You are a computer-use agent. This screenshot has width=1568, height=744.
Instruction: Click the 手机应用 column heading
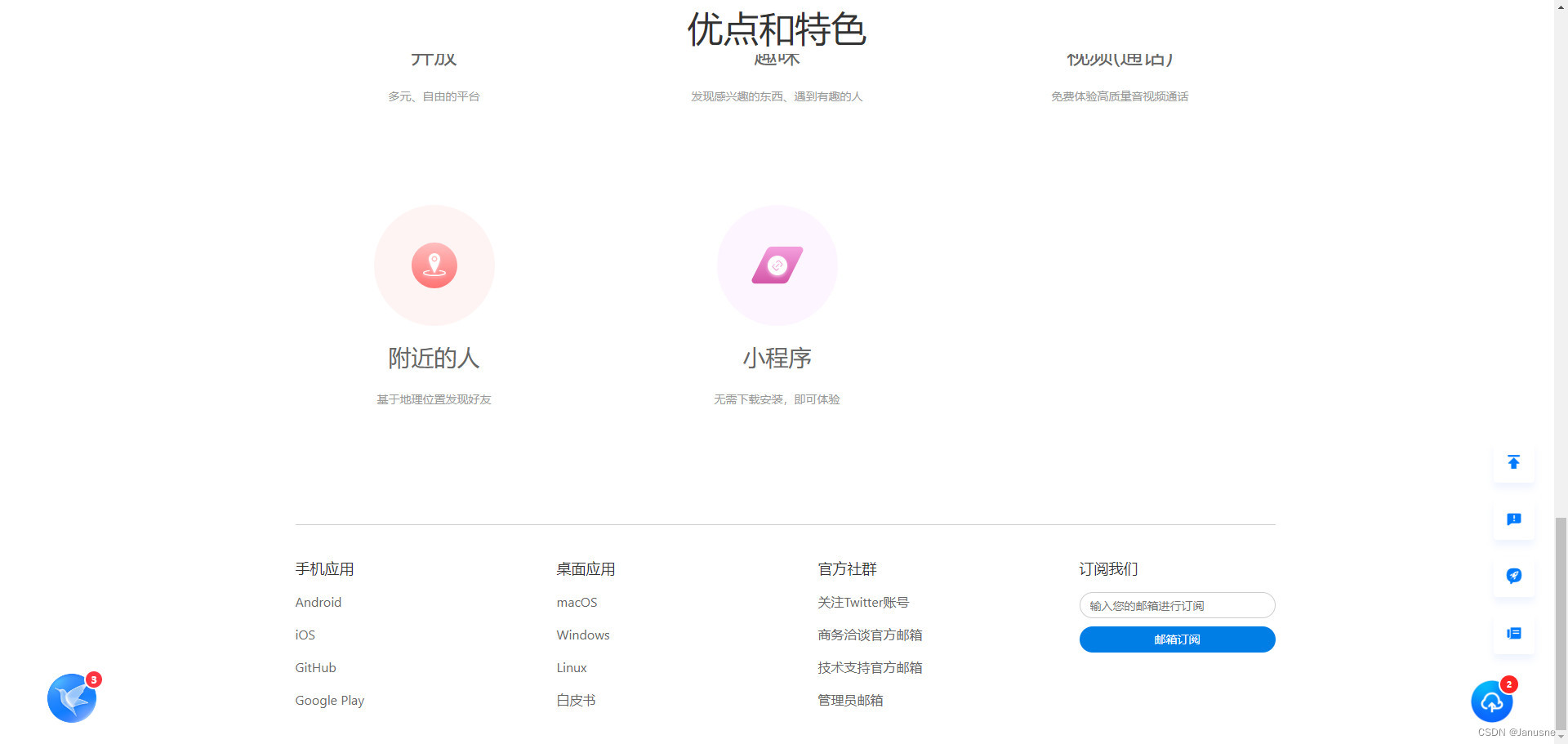pyautogui.click(x=324, y=569)
